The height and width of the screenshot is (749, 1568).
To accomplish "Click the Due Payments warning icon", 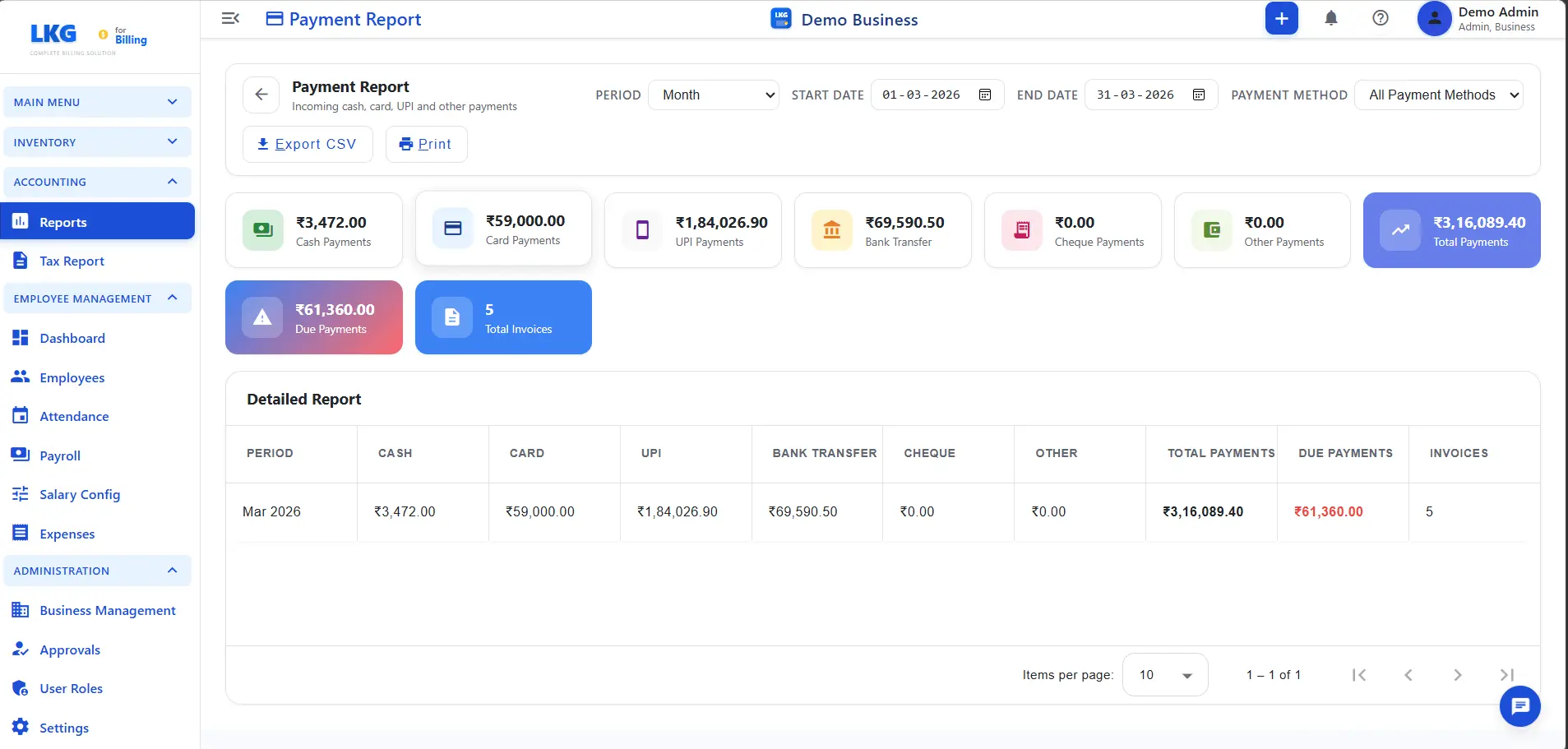I will point(262,317).
